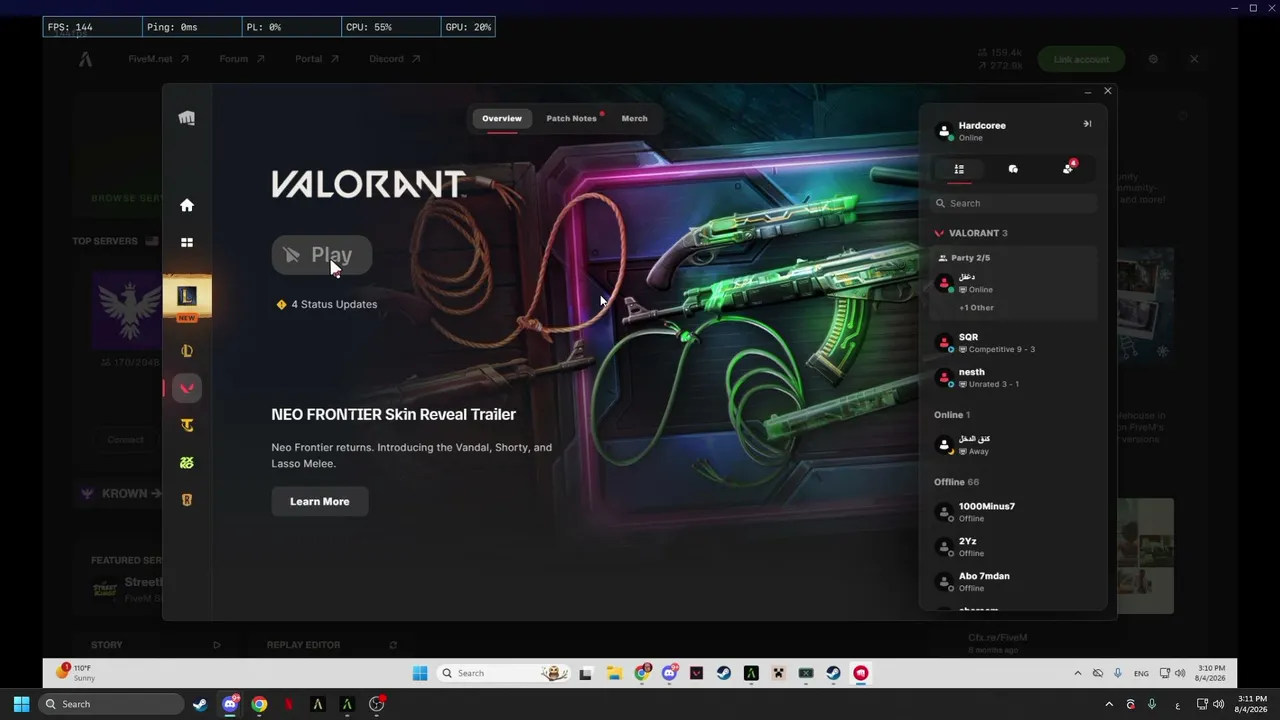Viewport: 1280px width, 720px height.
Task: Open the chat messages tab
Action: [x=1013, y=169]
